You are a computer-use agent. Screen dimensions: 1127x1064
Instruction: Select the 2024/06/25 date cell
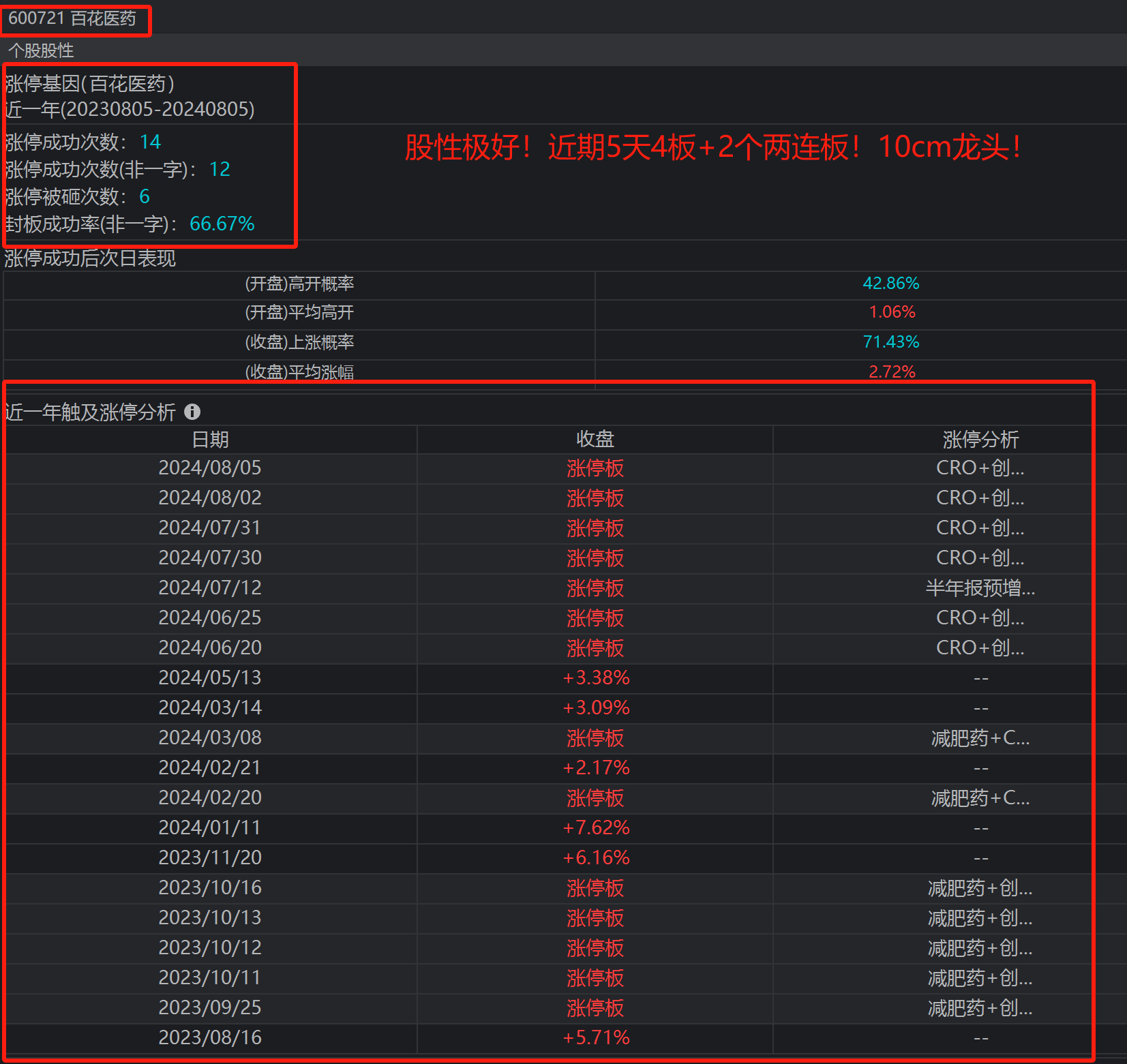point(210,618)
